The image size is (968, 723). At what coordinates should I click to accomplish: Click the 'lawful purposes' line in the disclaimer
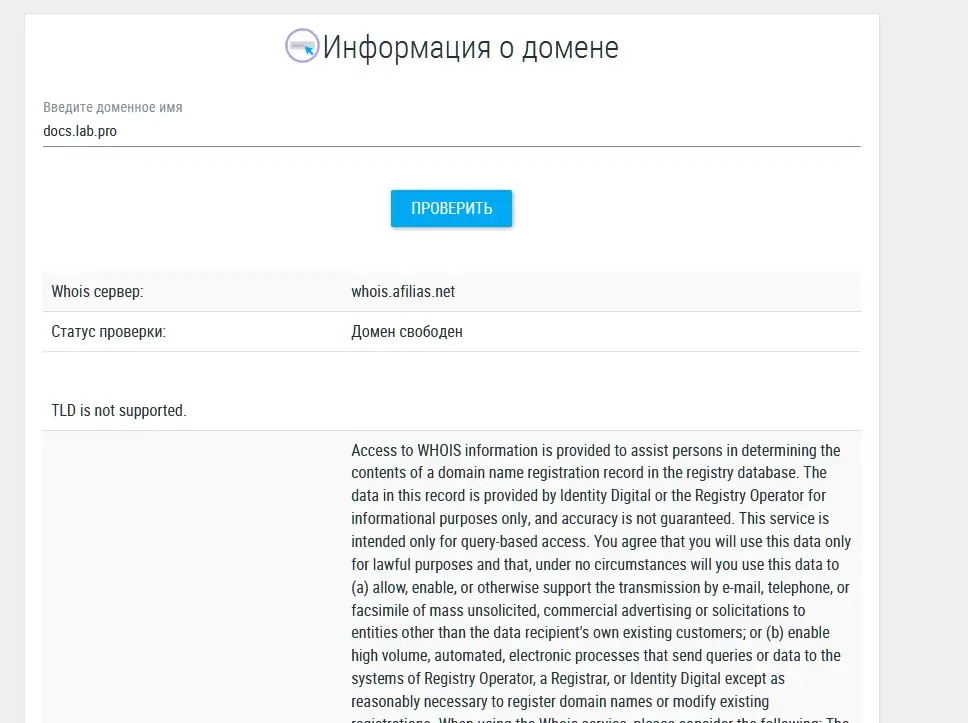click(x=595, y=564)
